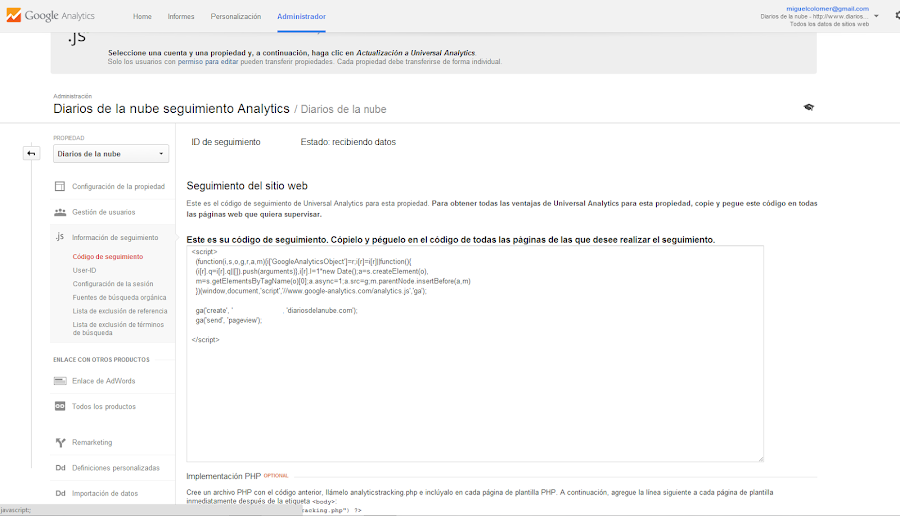Open the Personalización tab
900x516 pixels.
pos(235,17)
